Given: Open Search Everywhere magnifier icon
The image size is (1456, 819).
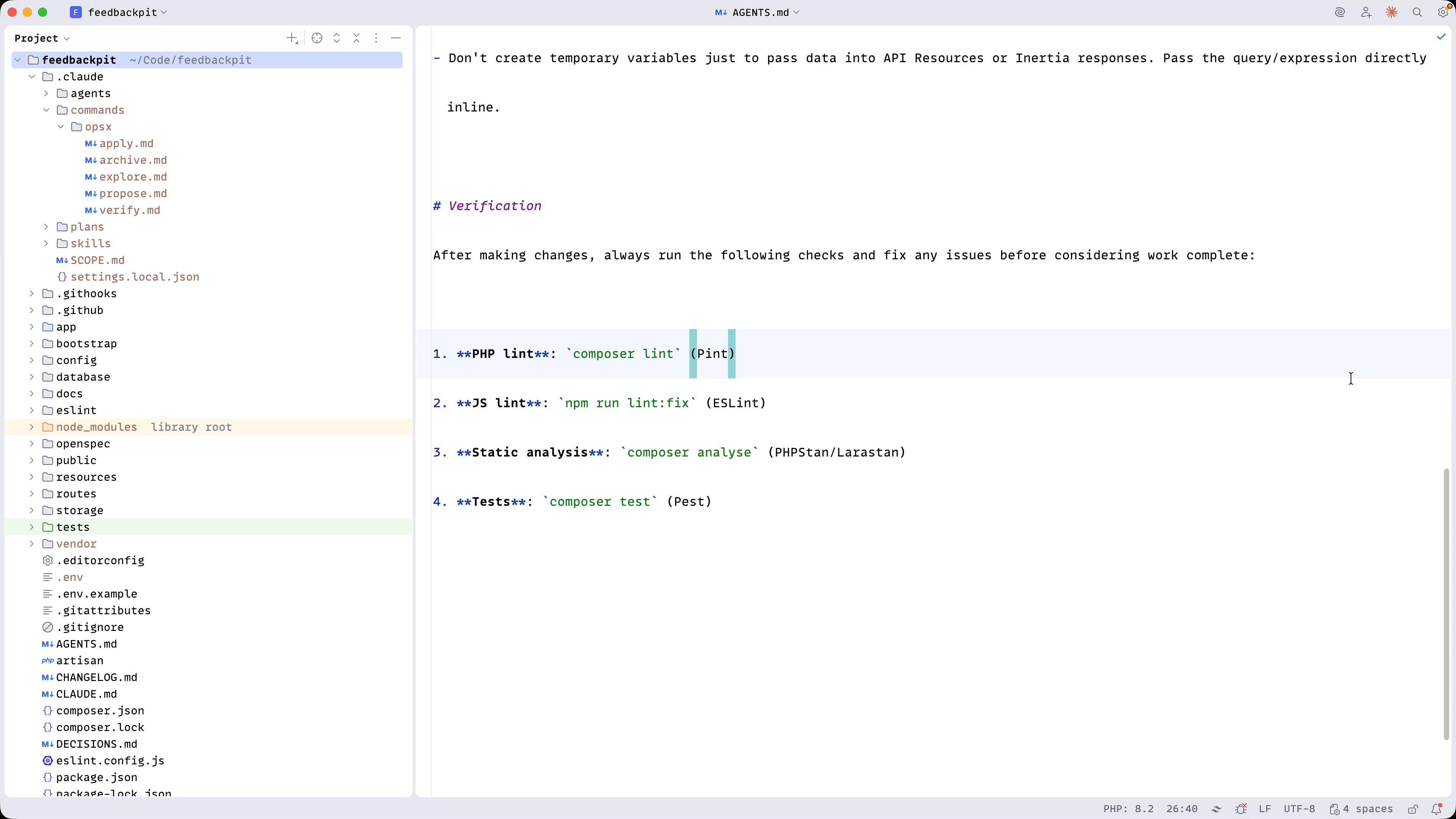Looking at the screenshot, I should pyautogui.click(x=1417, y=13).
